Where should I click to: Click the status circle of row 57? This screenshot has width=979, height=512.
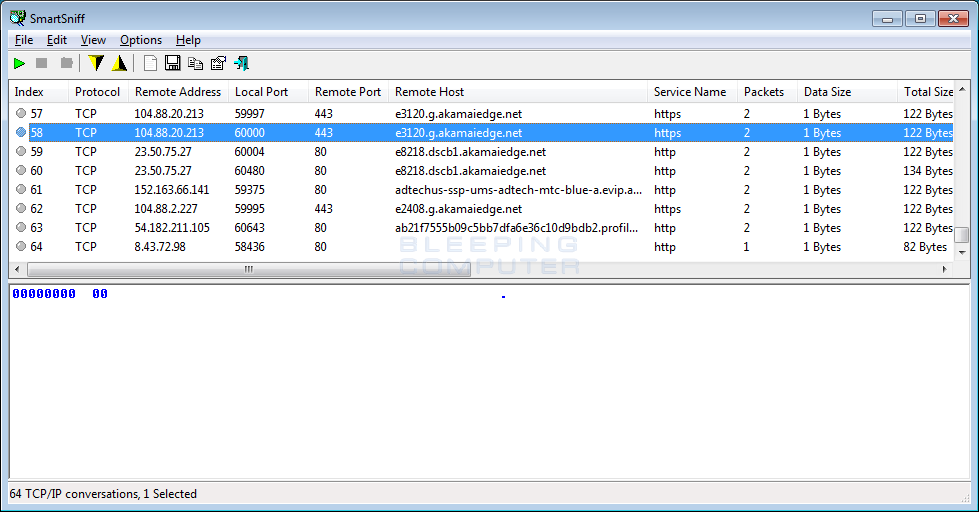tap(21, 113)
